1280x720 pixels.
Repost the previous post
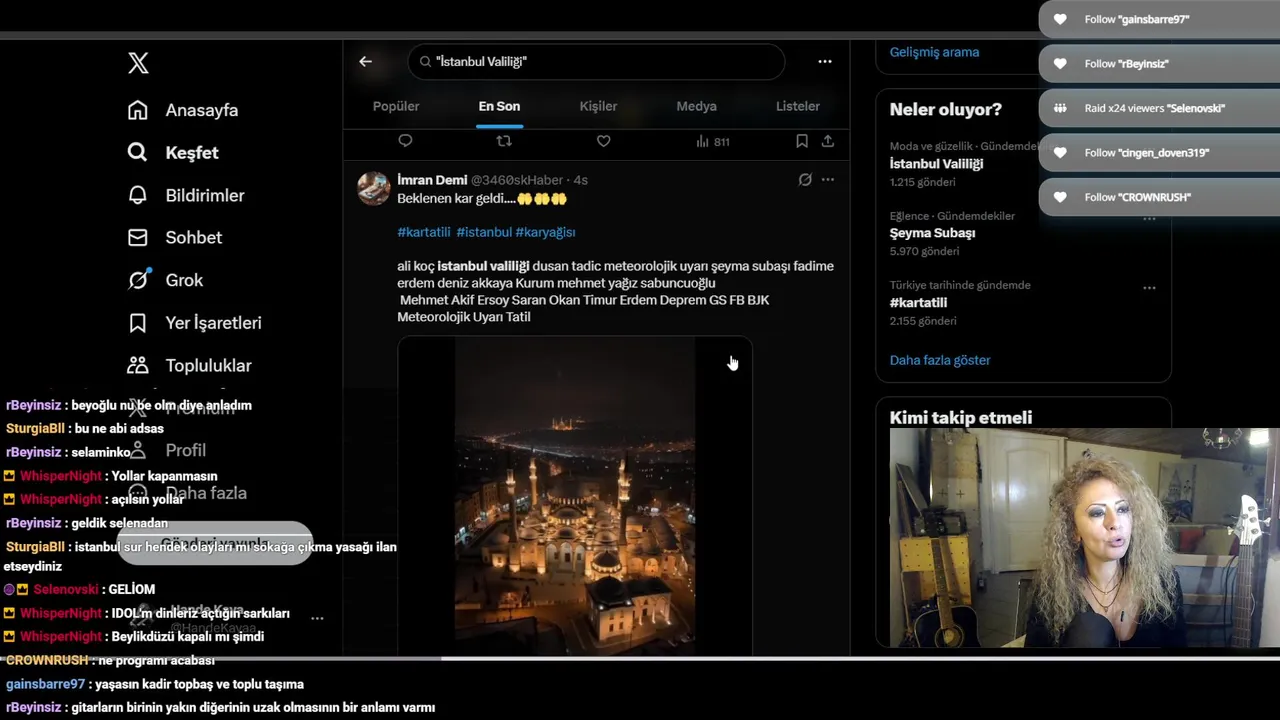tap(504, 141)
